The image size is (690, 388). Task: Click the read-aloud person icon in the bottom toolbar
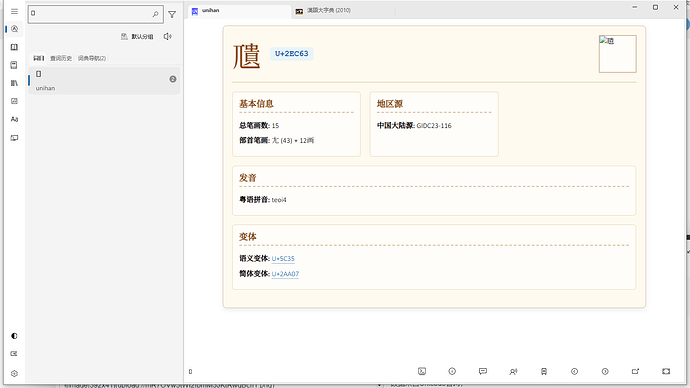tap(513, 371)
